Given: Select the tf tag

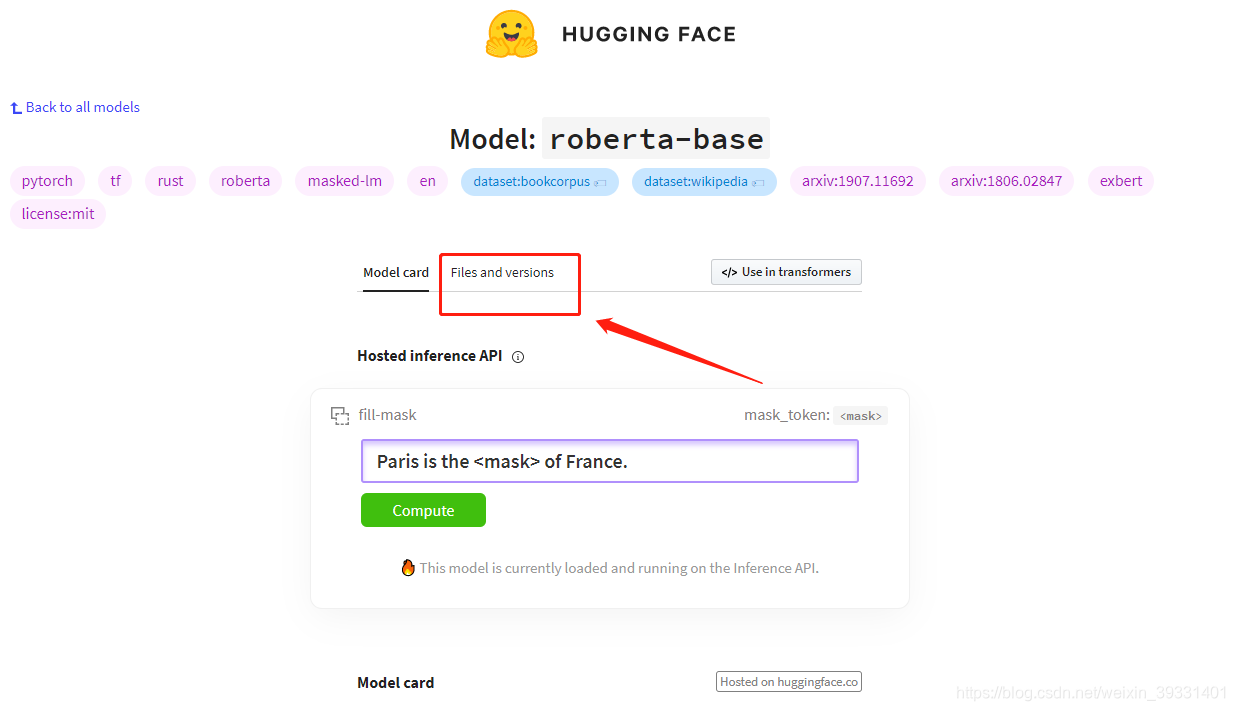Looking at the screenshot, I should tap(115, 181).
